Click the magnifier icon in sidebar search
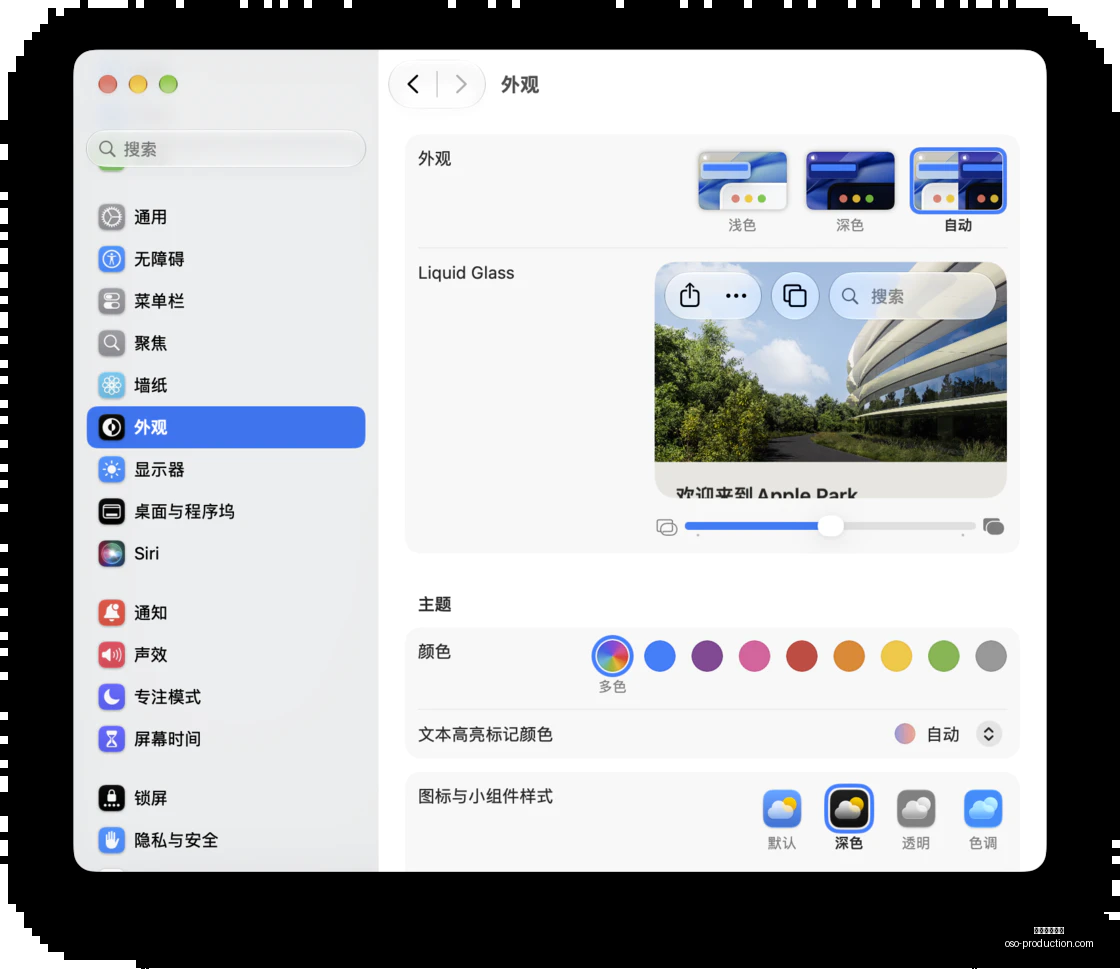 tap(107, 149)
